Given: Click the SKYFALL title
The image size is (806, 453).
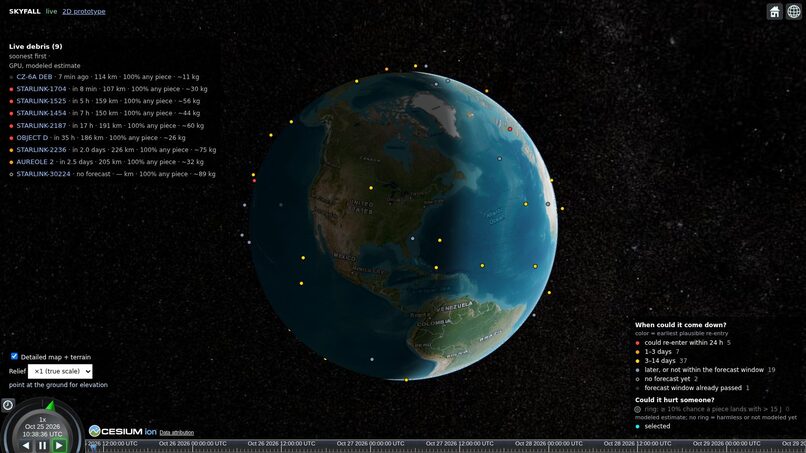Looking at the screenshot, I should pyautogui.click(x=25, y=11).
